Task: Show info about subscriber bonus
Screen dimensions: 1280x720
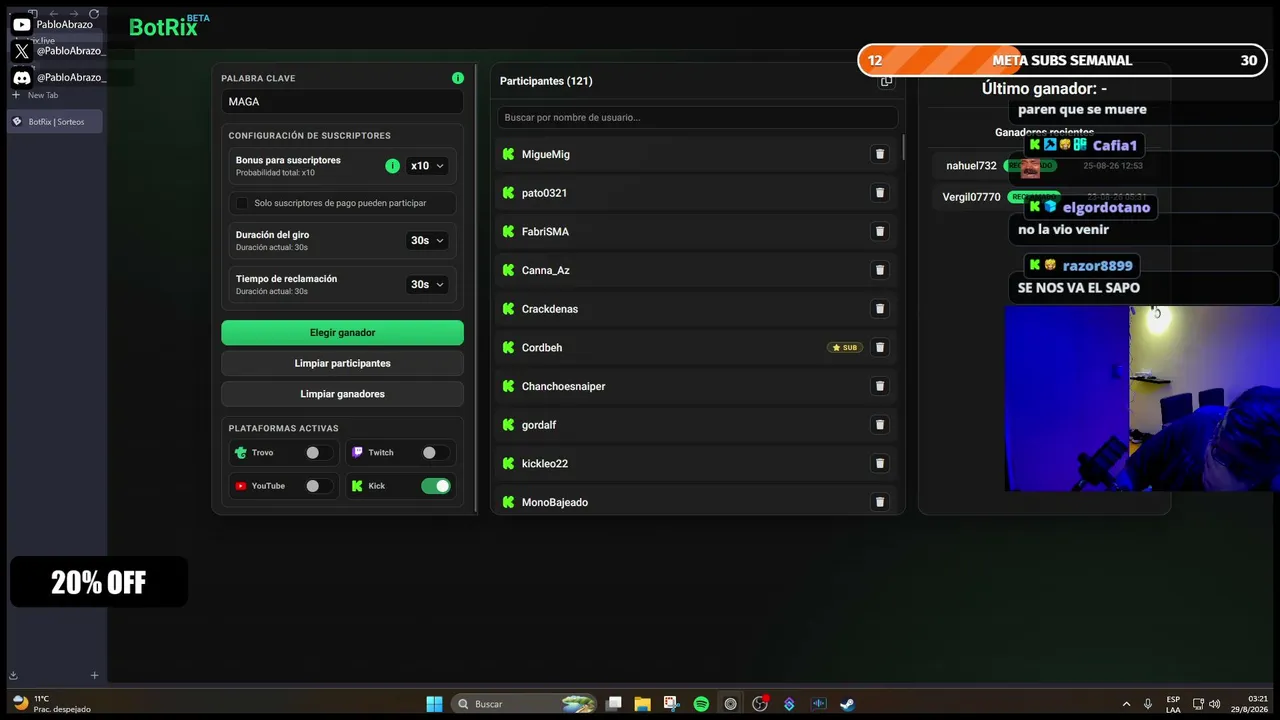Action: click(x=392, y=166)
